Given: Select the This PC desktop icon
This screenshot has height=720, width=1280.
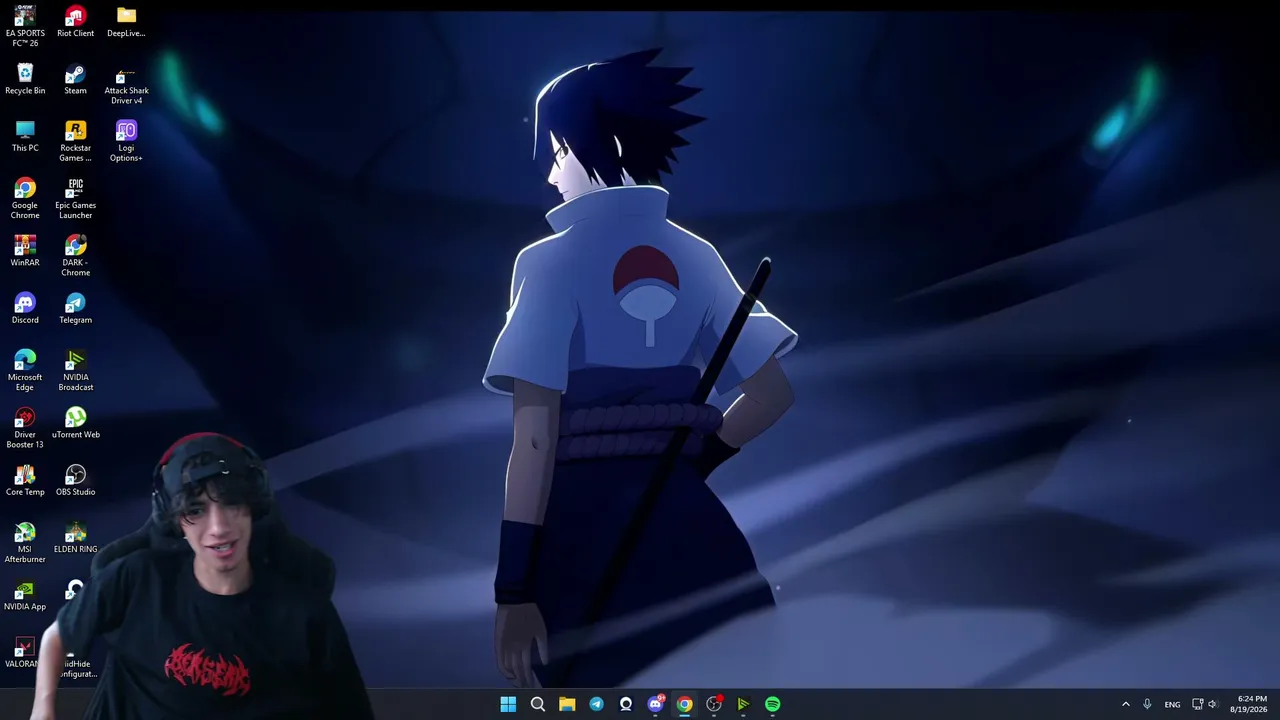Looking at the screenshot, I should [25, 137].
